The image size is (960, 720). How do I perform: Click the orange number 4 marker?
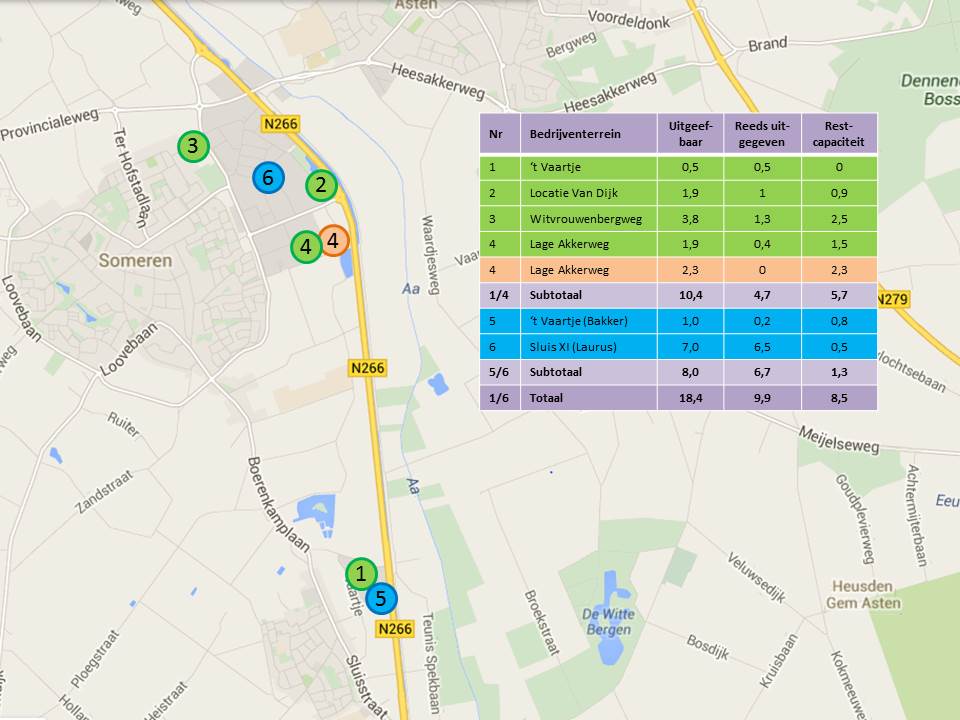333,240
